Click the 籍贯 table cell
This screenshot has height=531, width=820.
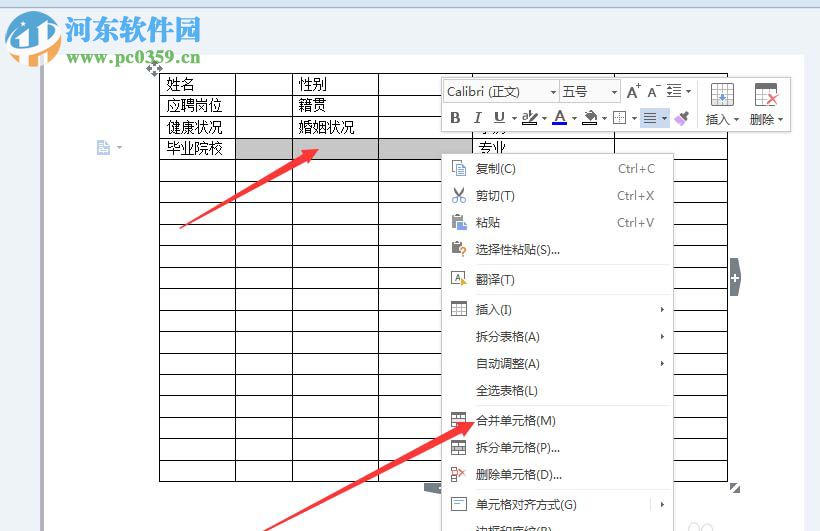click(x=335, y=106)
